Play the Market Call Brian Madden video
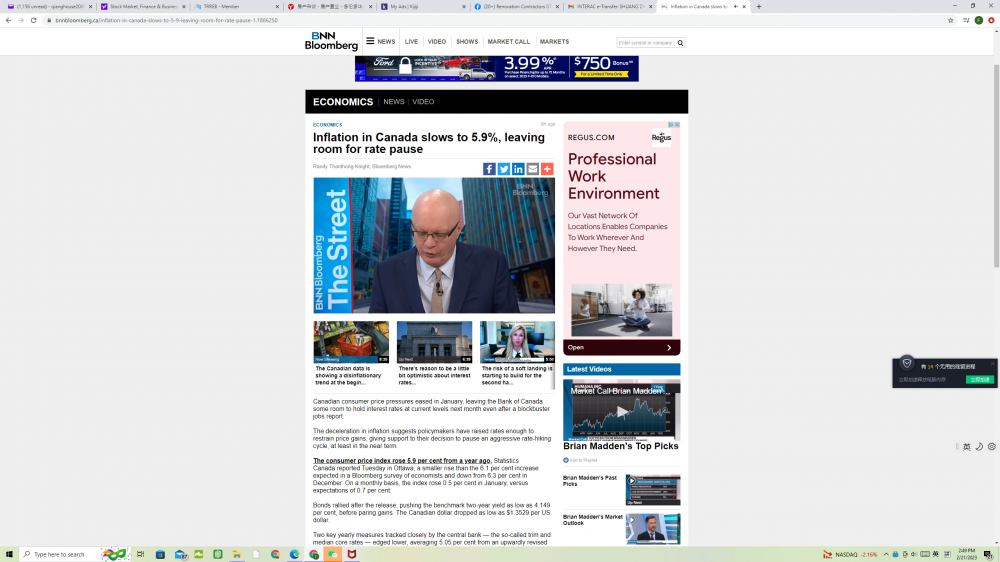 point(621,411)
